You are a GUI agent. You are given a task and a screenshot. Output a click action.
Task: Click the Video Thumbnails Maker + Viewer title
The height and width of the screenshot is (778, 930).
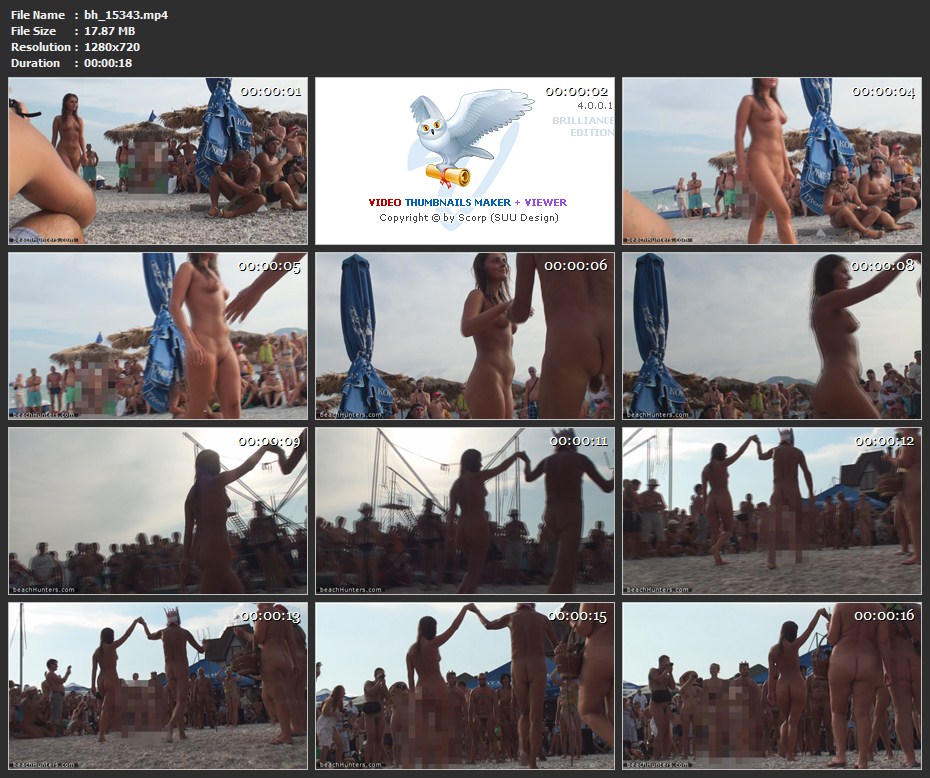[467, 202]
